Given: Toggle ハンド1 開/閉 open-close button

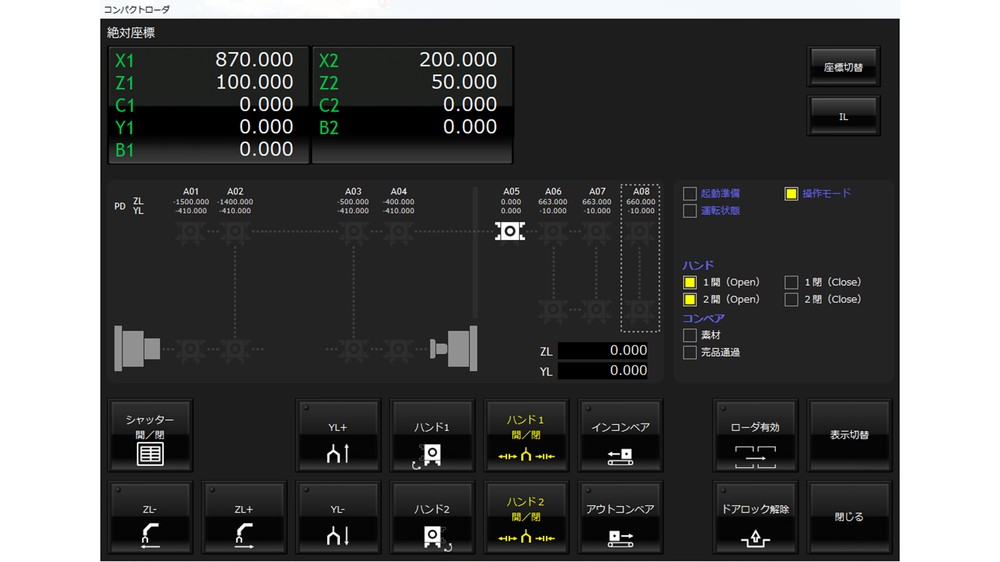Looking at the screenshot, I should [526, 436].
